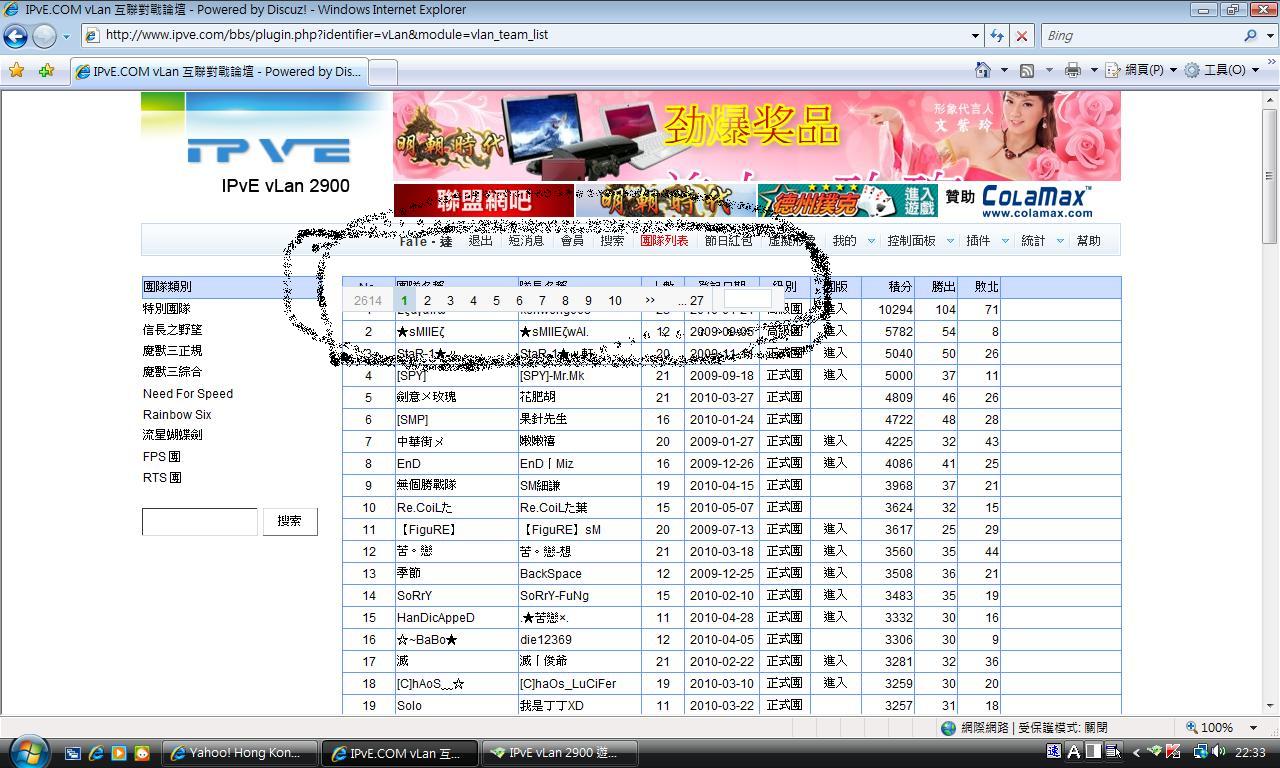Click the Refresh page icon
Screen dimensions: 1280x768
click(997, 35)
